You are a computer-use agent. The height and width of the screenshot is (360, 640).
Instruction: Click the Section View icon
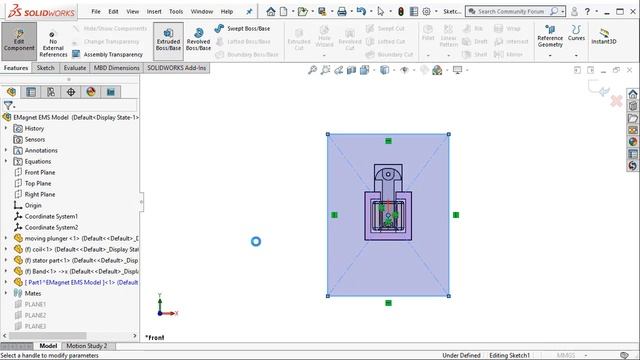point(351,70)
